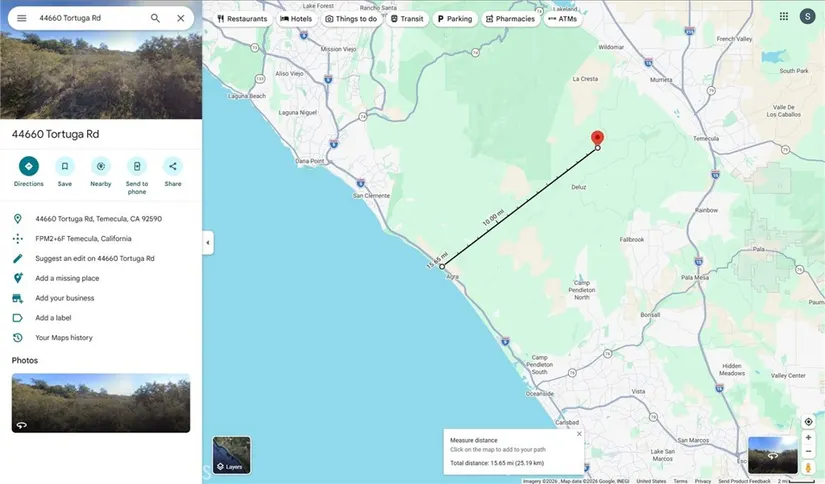The height and width of the screenshot is (484, 825).
Task: Zoom in the map with plus button
Action: (x=808, y=437)
